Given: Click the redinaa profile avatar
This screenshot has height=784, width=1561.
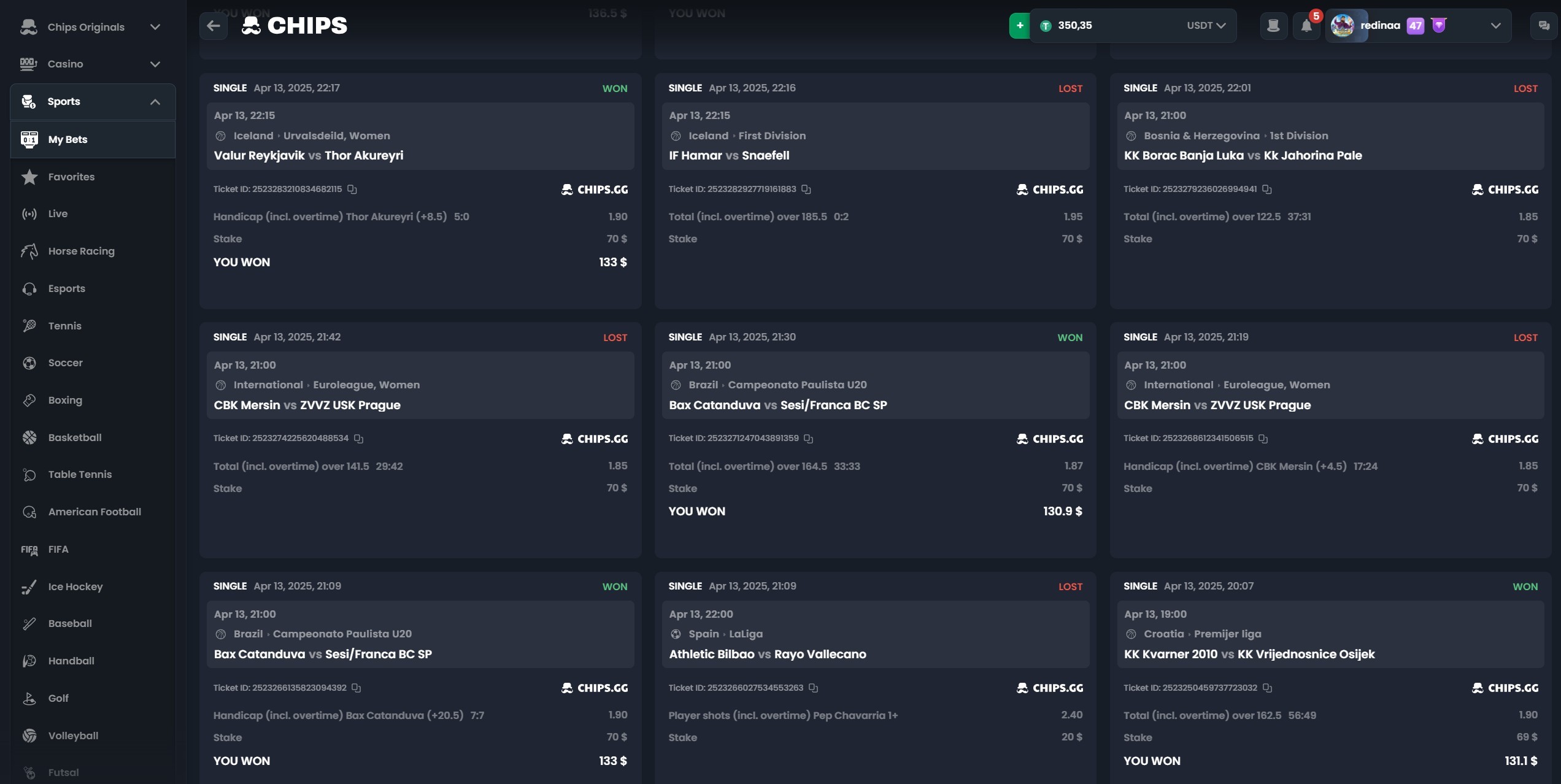Looking at the screenshot, I should 1343,26.
